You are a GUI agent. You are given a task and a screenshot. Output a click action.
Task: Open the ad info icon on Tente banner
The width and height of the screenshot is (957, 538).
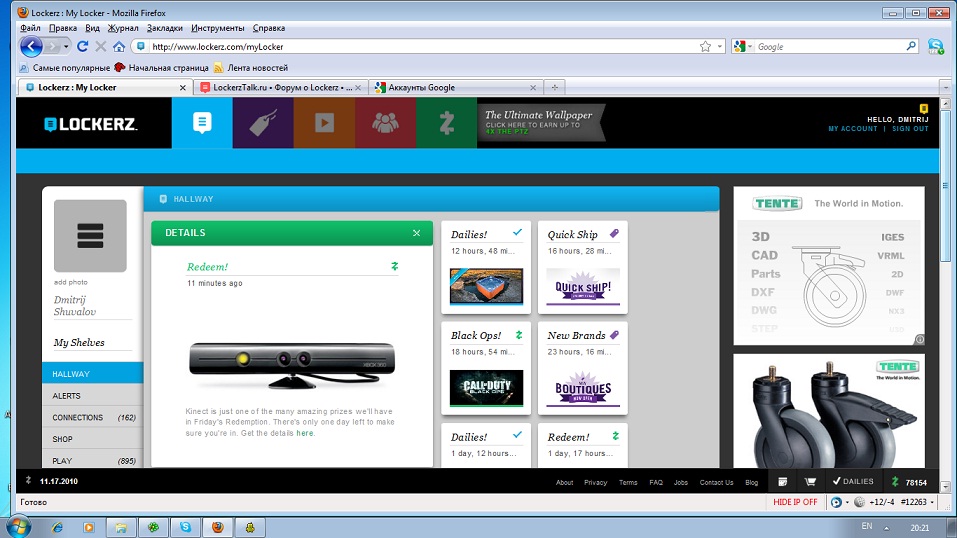pyautogui.click(x=919, y=340)
